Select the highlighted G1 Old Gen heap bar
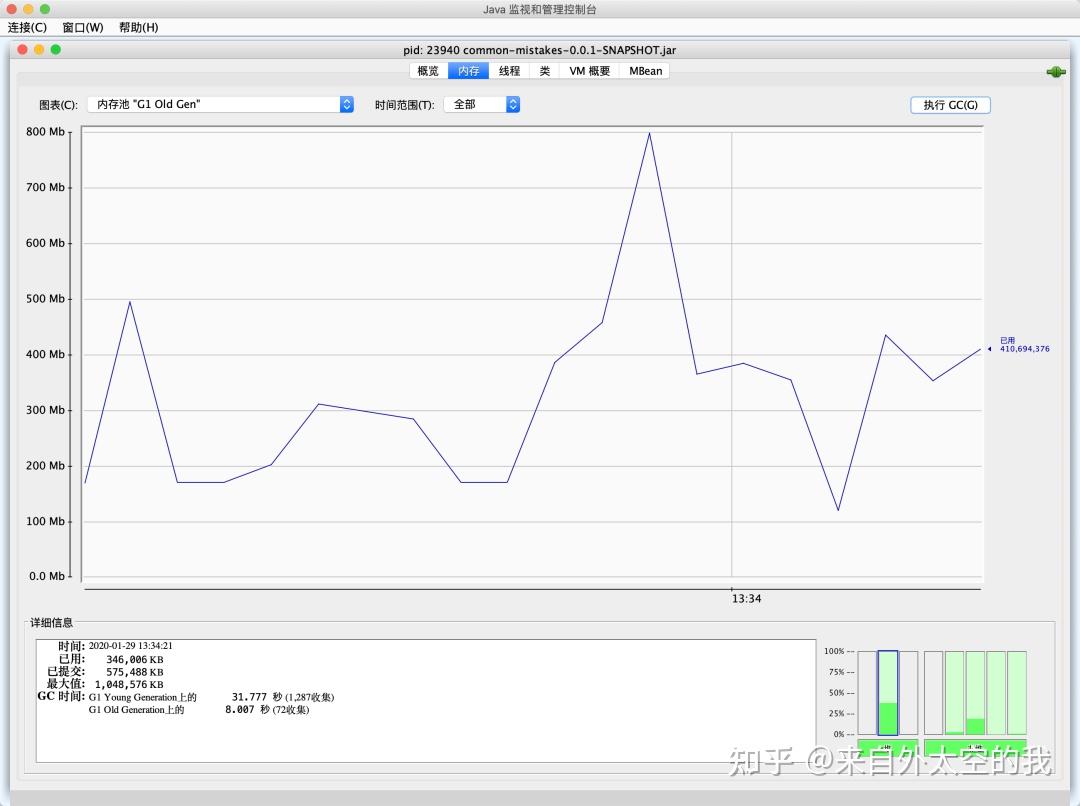The width and height of the screenshot is (1080, 806). click(888, 692)
